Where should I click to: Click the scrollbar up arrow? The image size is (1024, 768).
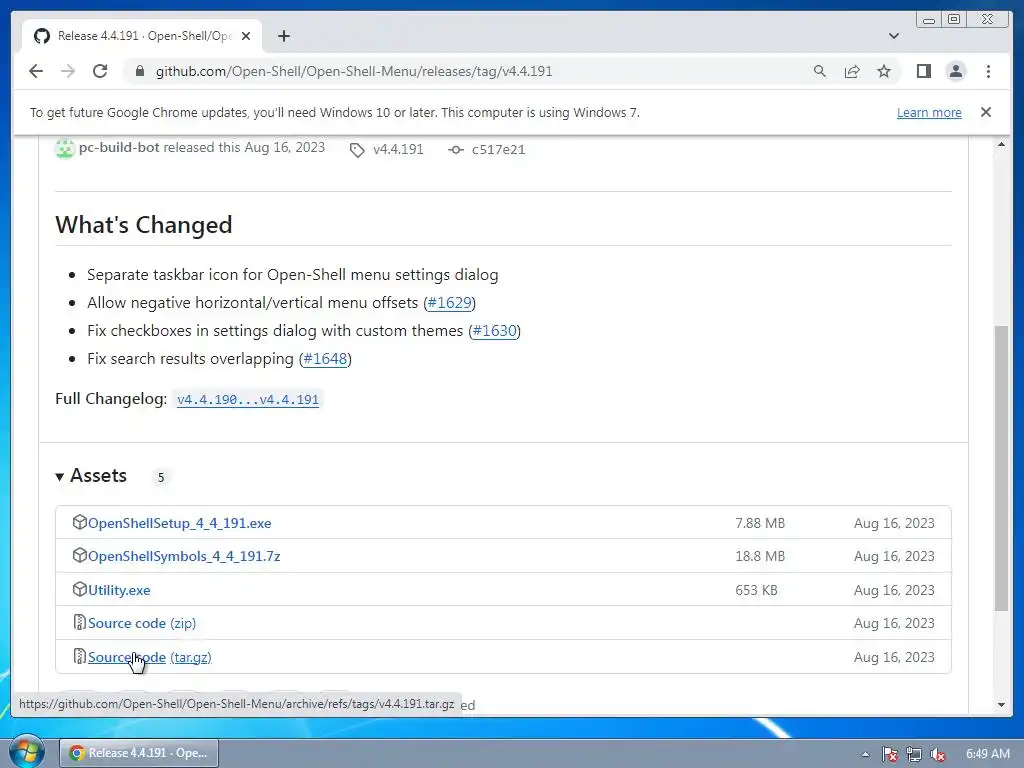coord(1001,144)
